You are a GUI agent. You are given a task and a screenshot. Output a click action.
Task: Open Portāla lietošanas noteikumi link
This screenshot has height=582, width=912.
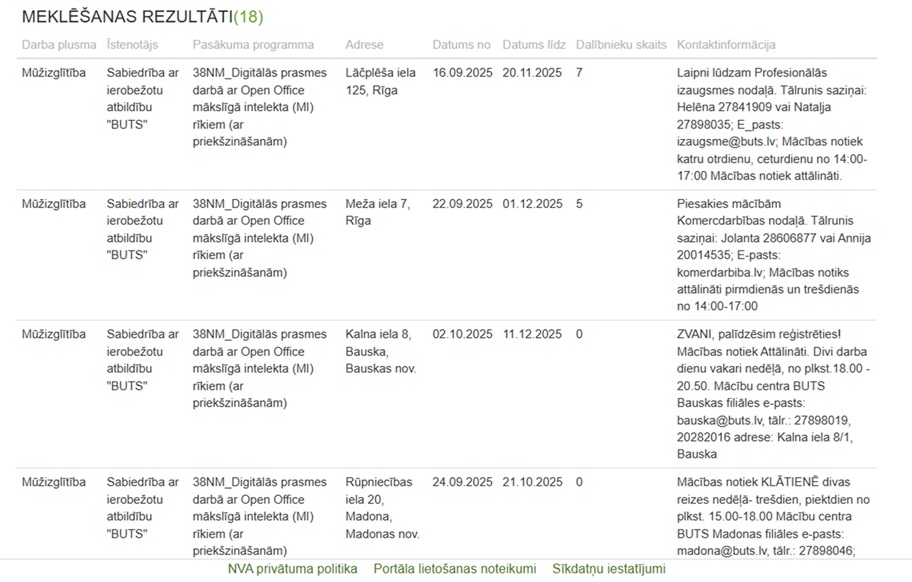click(455, 569)
